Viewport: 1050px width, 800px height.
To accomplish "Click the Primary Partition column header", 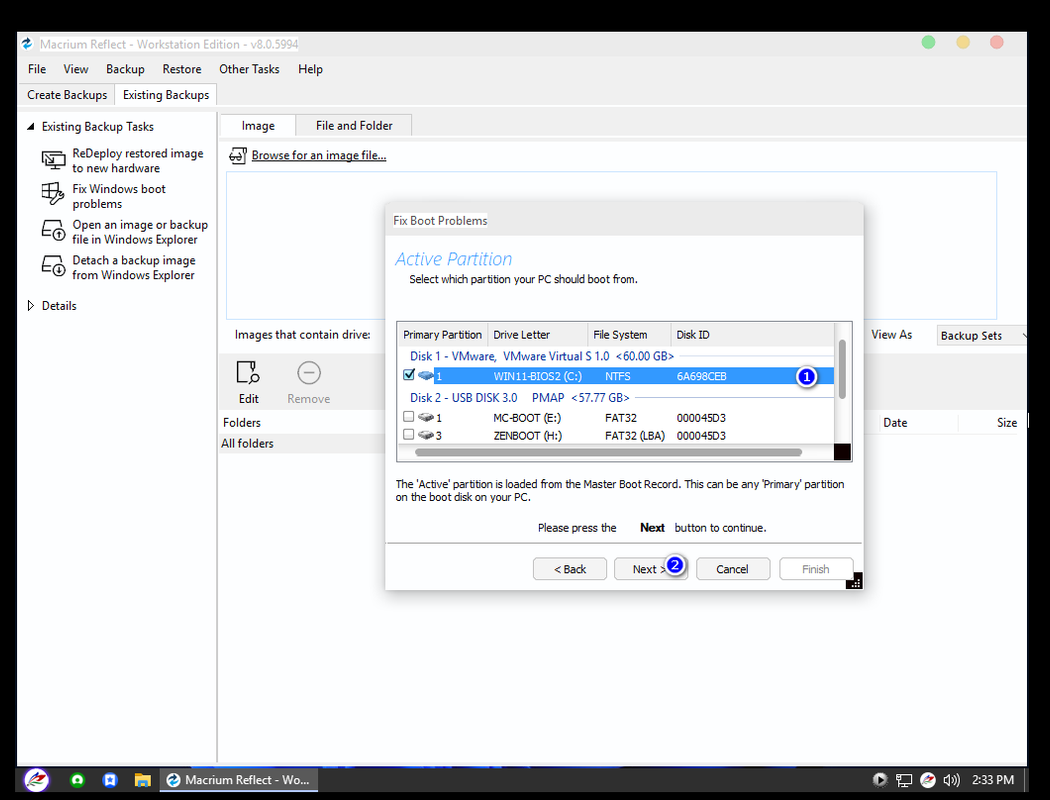I will click(x=443, y=335).
